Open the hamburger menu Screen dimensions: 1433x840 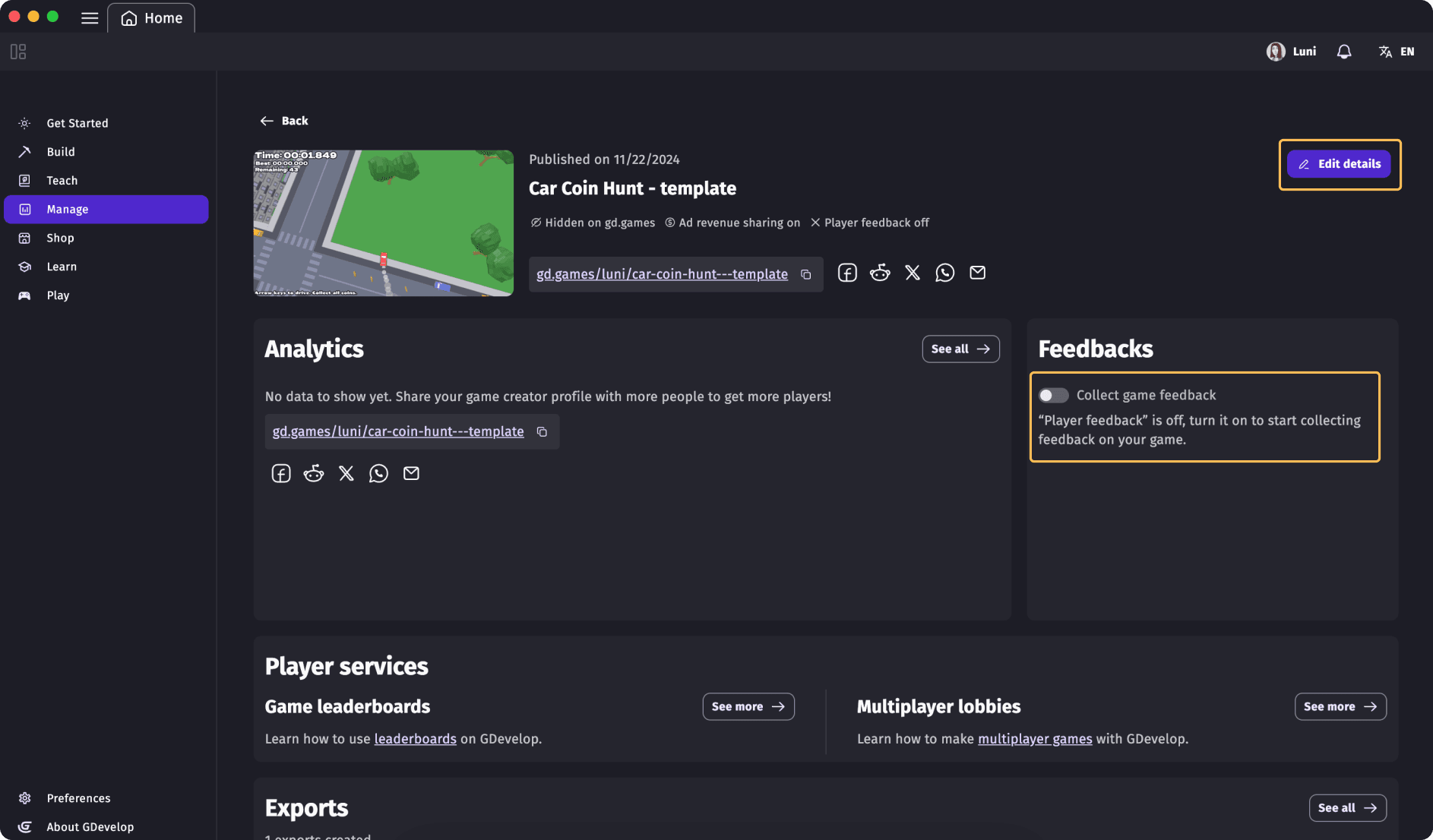[89, 17]
